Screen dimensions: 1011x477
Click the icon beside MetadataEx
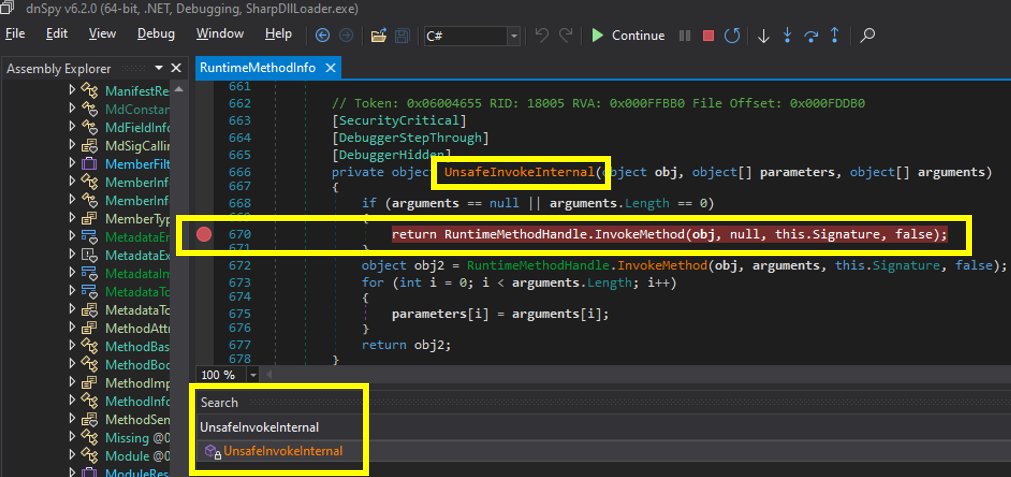coord(89,255)
